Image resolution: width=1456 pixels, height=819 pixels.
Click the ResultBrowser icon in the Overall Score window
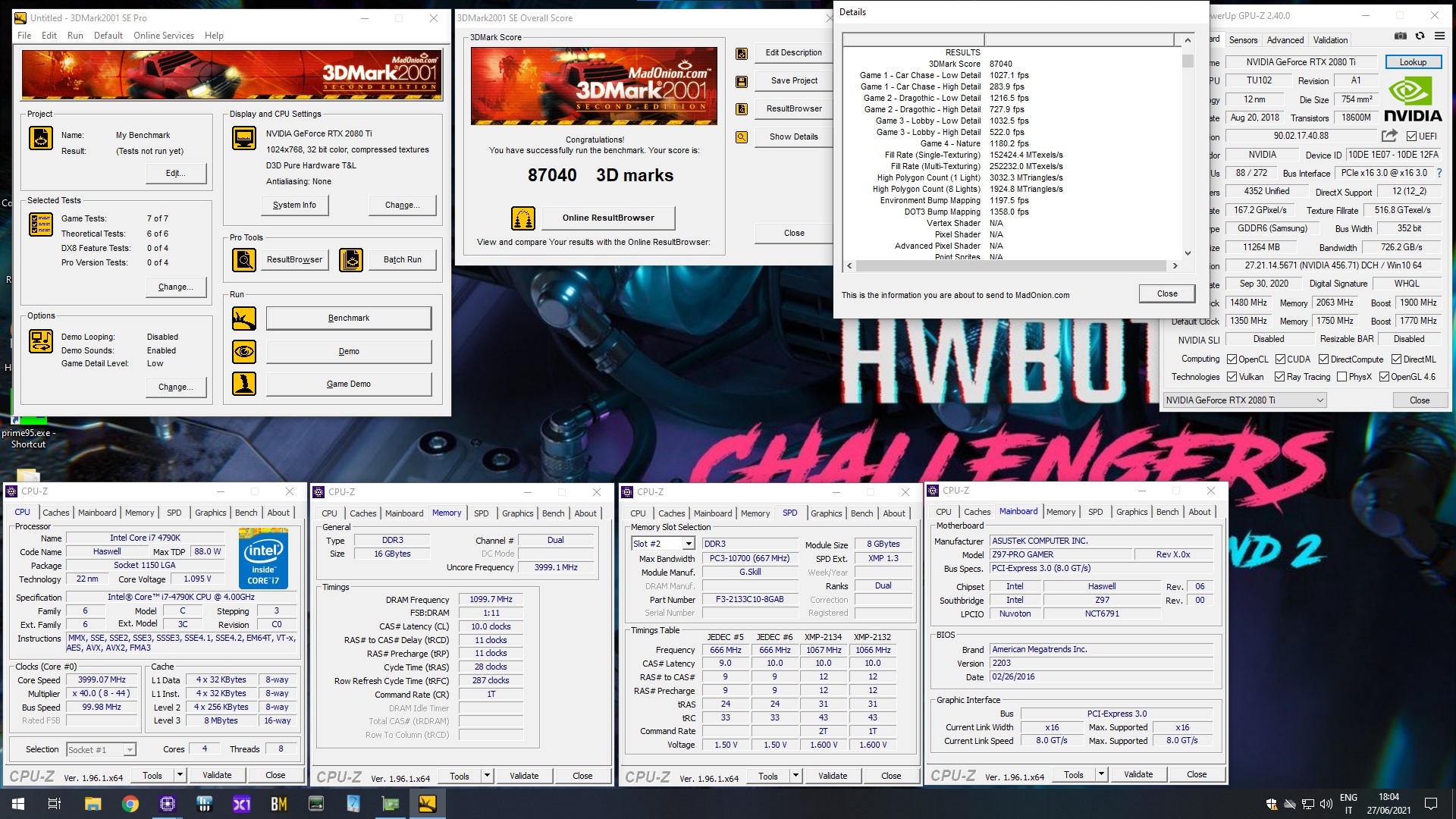(x=742, y=109)
